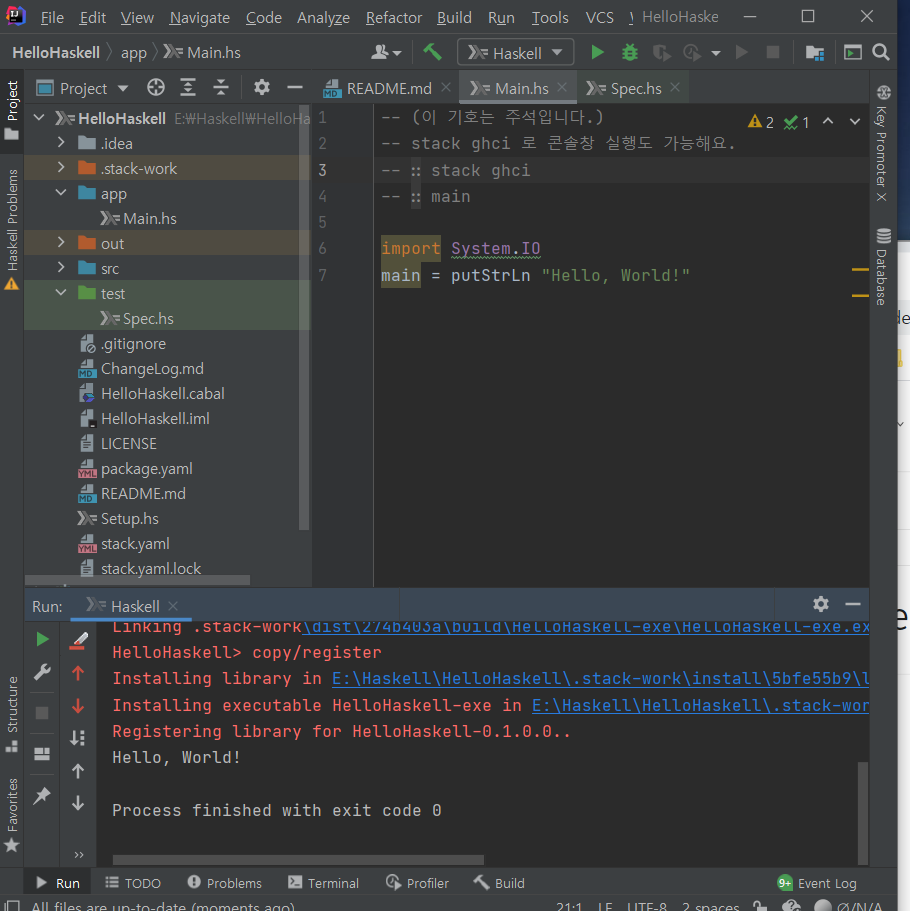
Task: Open the user account icon dropdown
Action: tap(386, 53)
